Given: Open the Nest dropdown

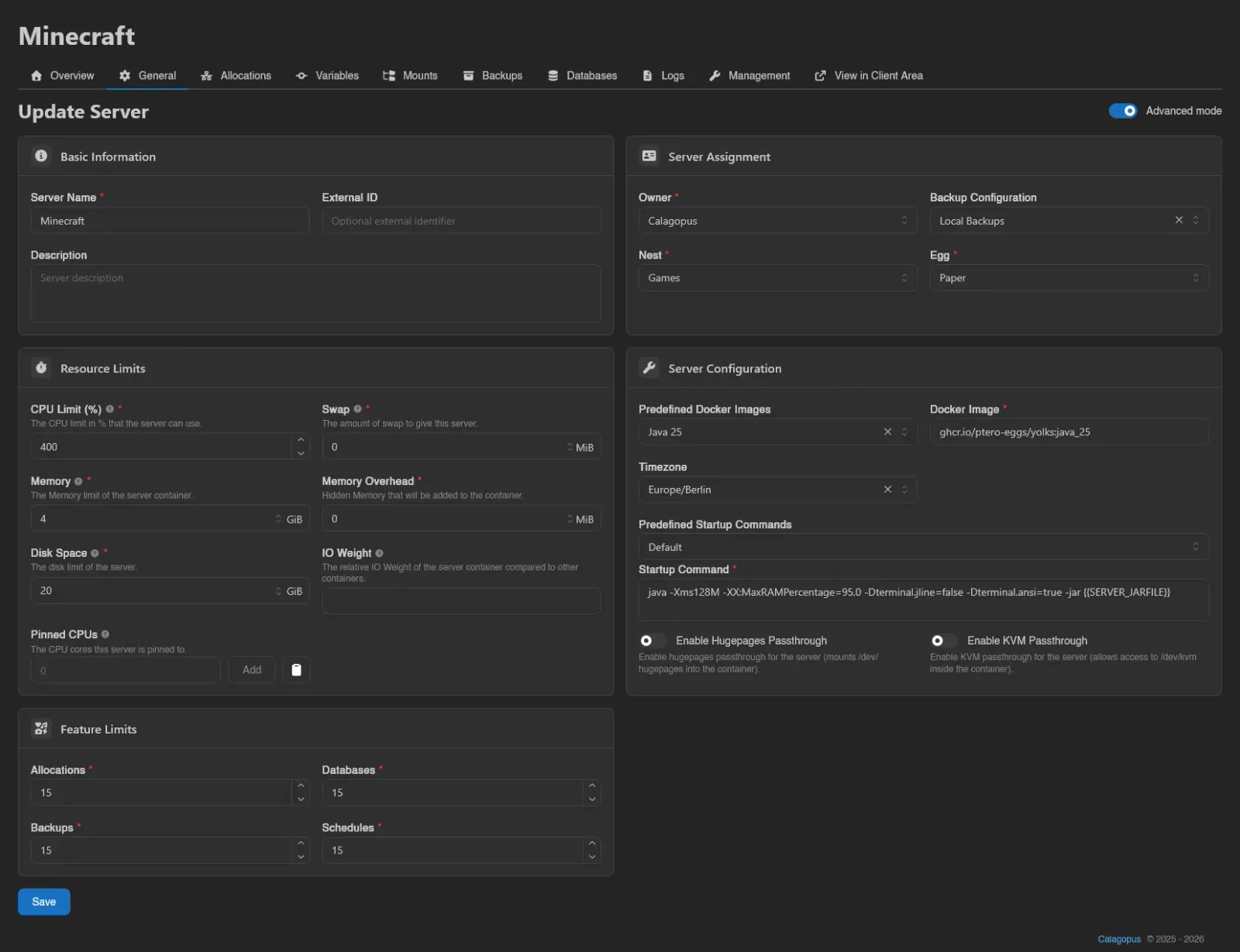Looking at the screenshot, I should (777, 278).
